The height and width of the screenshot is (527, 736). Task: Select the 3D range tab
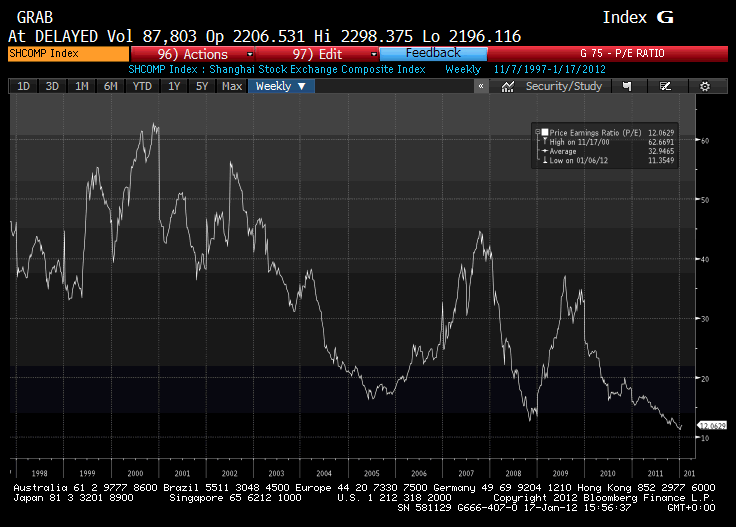(x=52, y=86)
